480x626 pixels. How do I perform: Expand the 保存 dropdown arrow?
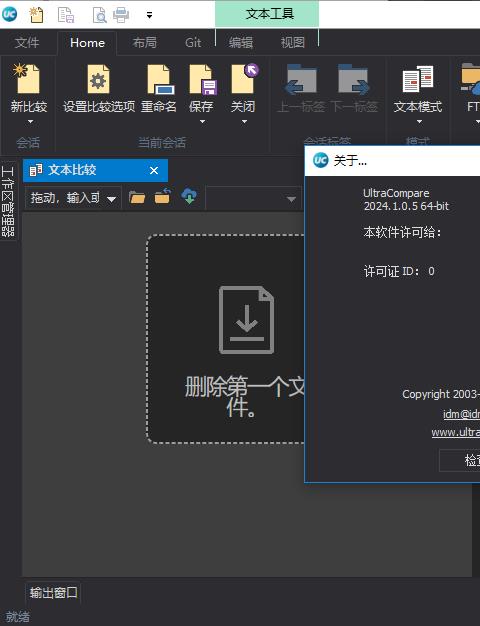(202, 121)
